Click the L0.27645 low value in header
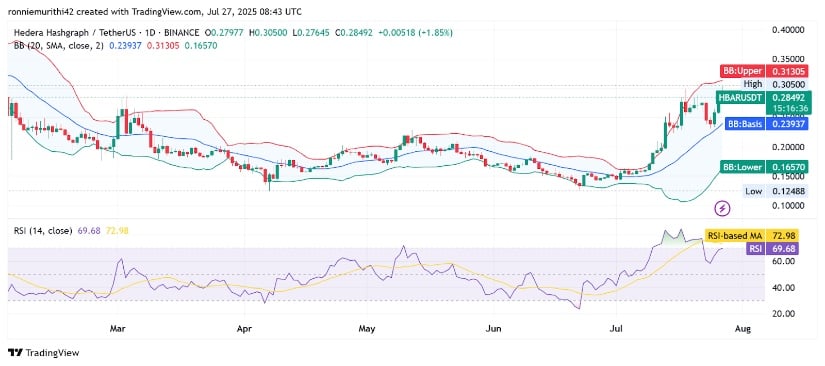Screen dimensions: 825x366 (x=311, y=33)
